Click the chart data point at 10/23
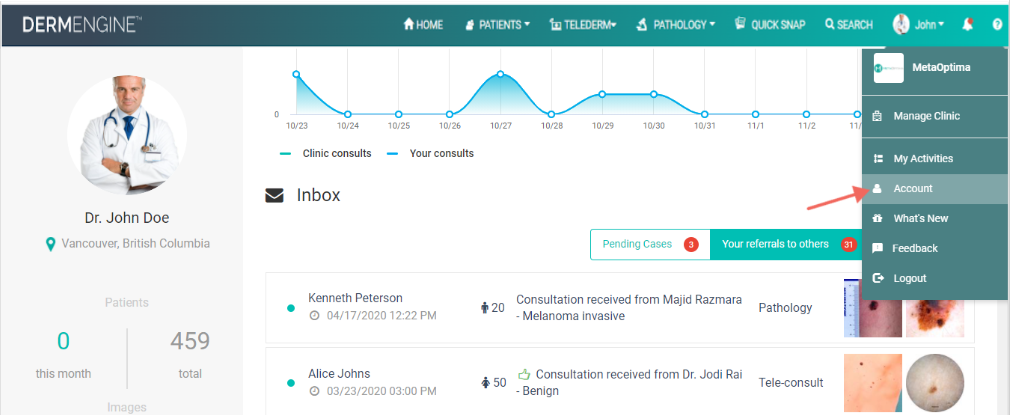 click(296, 74)
